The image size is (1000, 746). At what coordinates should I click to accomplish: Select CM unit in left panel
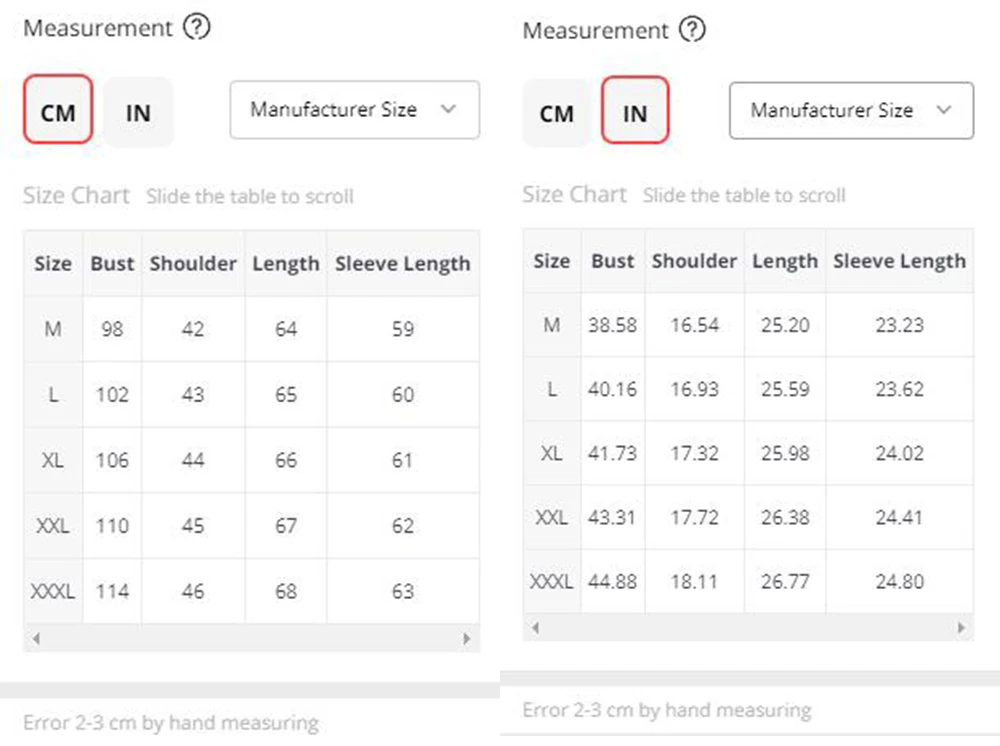click(x=58, y=110)
